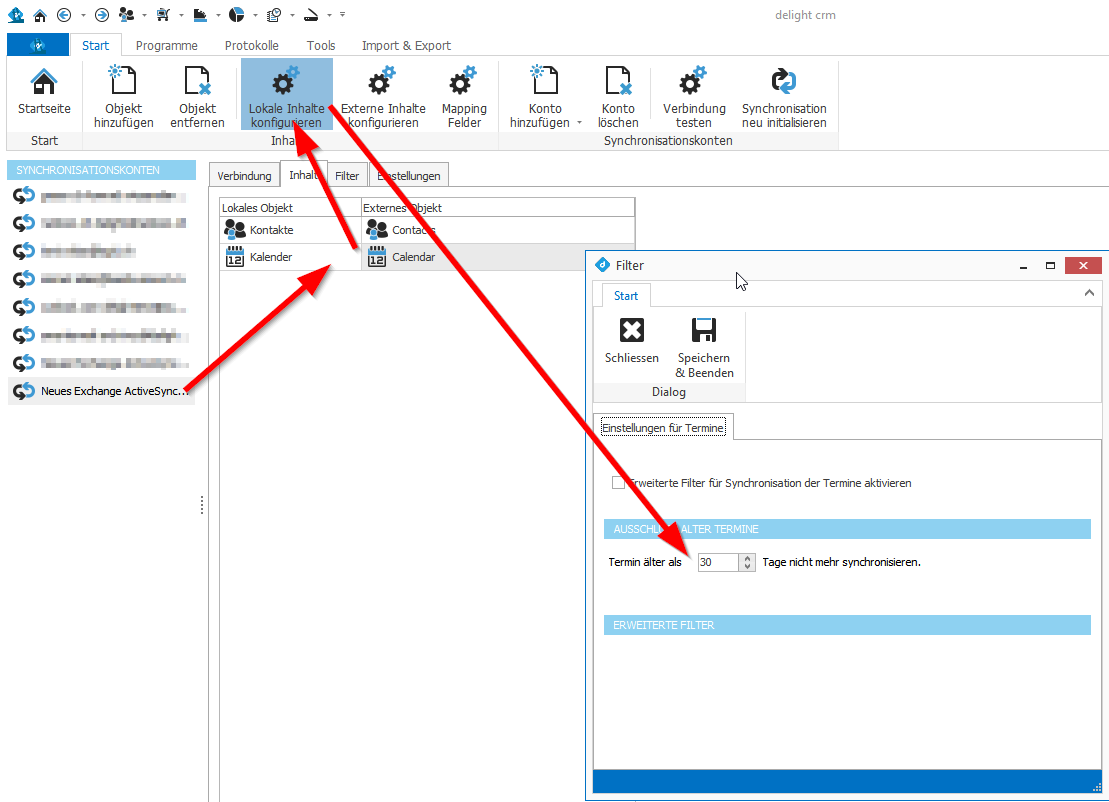Image resolution: width=1109 pixels, height=802 pixels.
Task: Select the Startseite home icon
Action: point(43,85)
